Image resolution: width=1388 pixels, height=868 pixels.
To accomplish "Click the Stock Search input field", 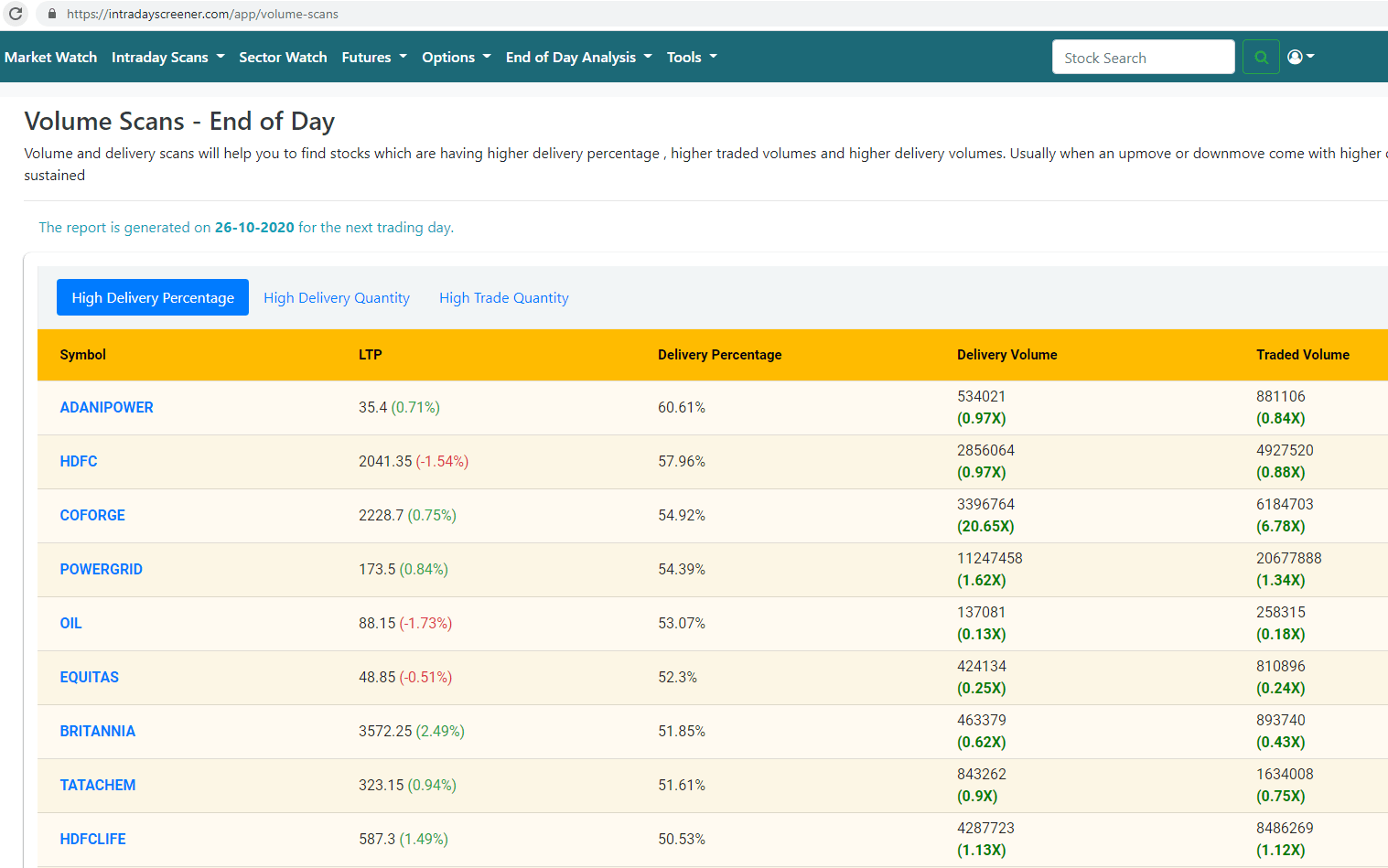I will [1143, 57].
